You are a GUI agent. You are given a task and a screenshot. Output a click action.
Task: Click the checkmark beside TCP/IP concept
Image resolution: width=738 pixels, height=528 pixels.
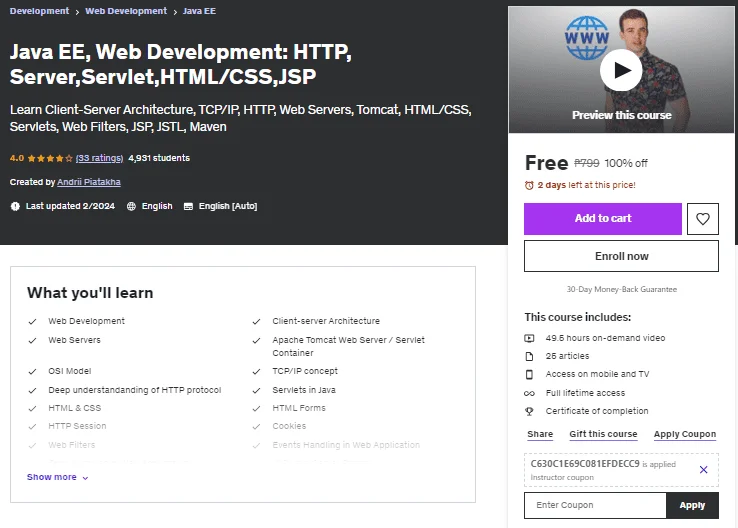coord(257,371)
